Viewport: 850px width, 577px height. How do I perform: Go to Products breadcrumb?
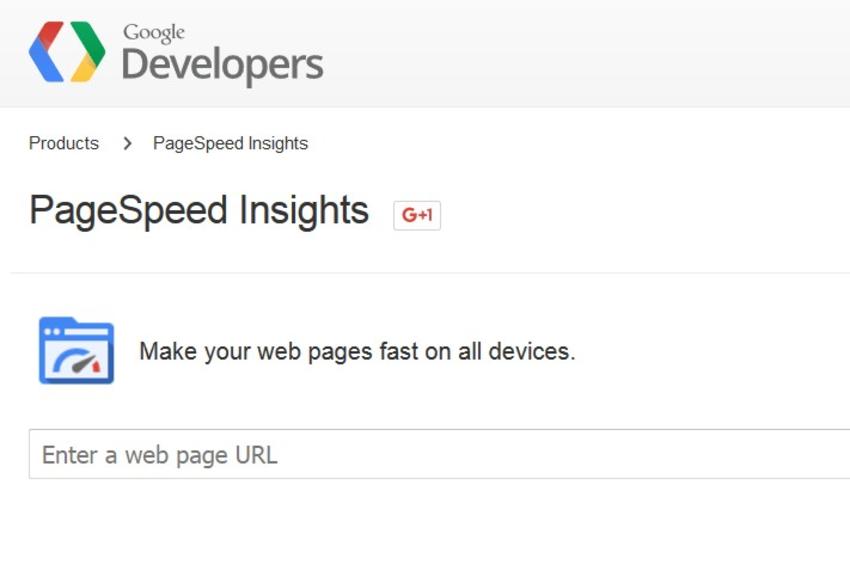64,143
